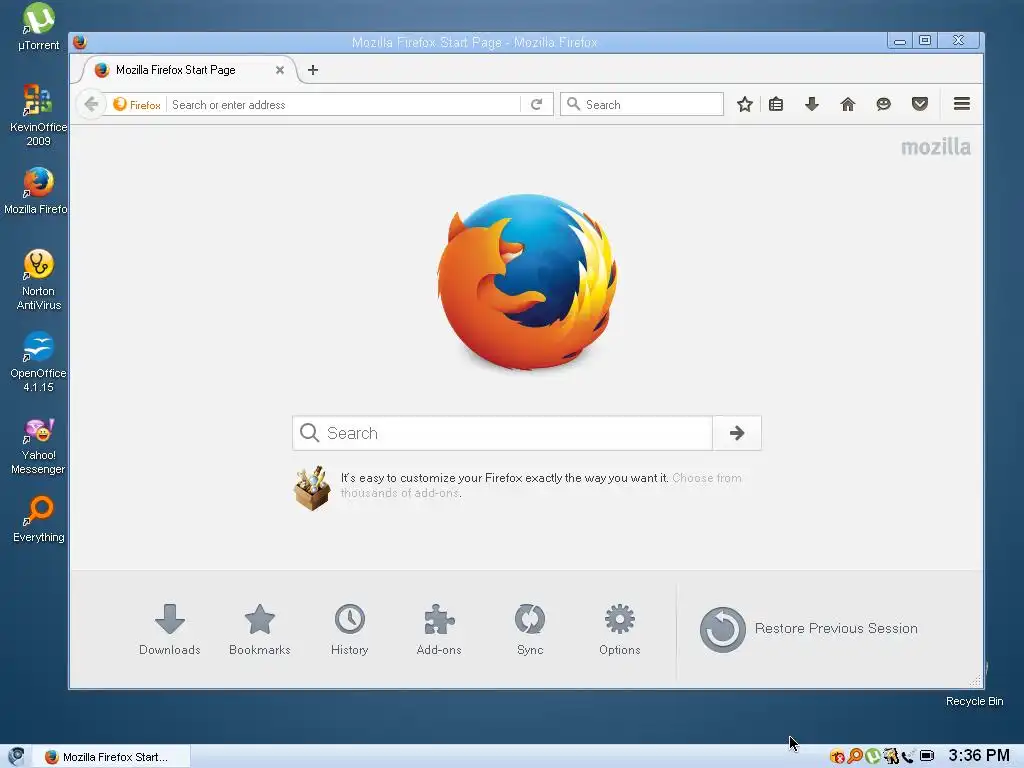
Task: Select the Mozilla Firefox desktop shortcut
Action: pos(36,191)
